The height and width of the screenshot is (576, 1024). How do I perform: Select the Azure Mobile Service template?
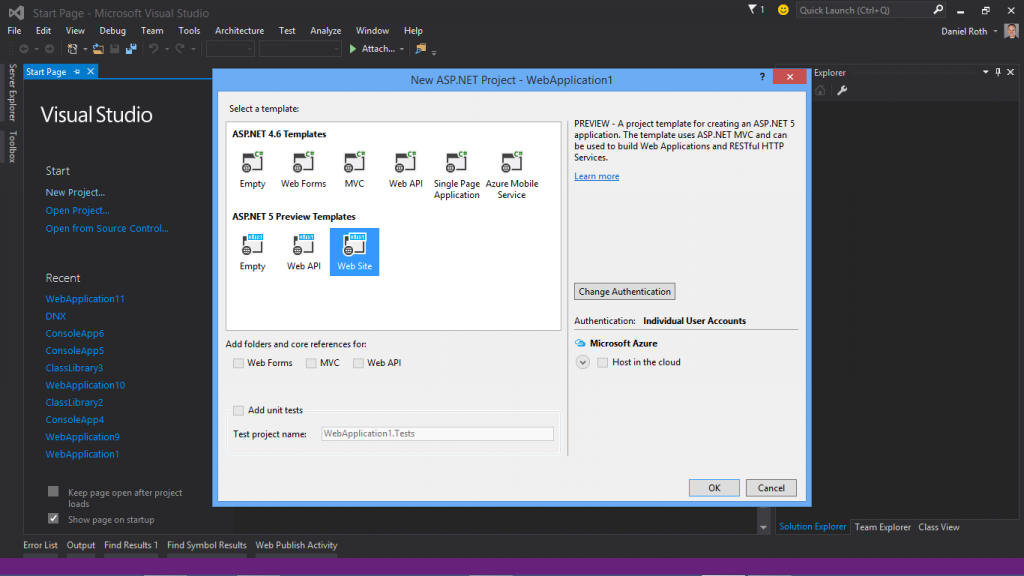click(x=511, y=174)
